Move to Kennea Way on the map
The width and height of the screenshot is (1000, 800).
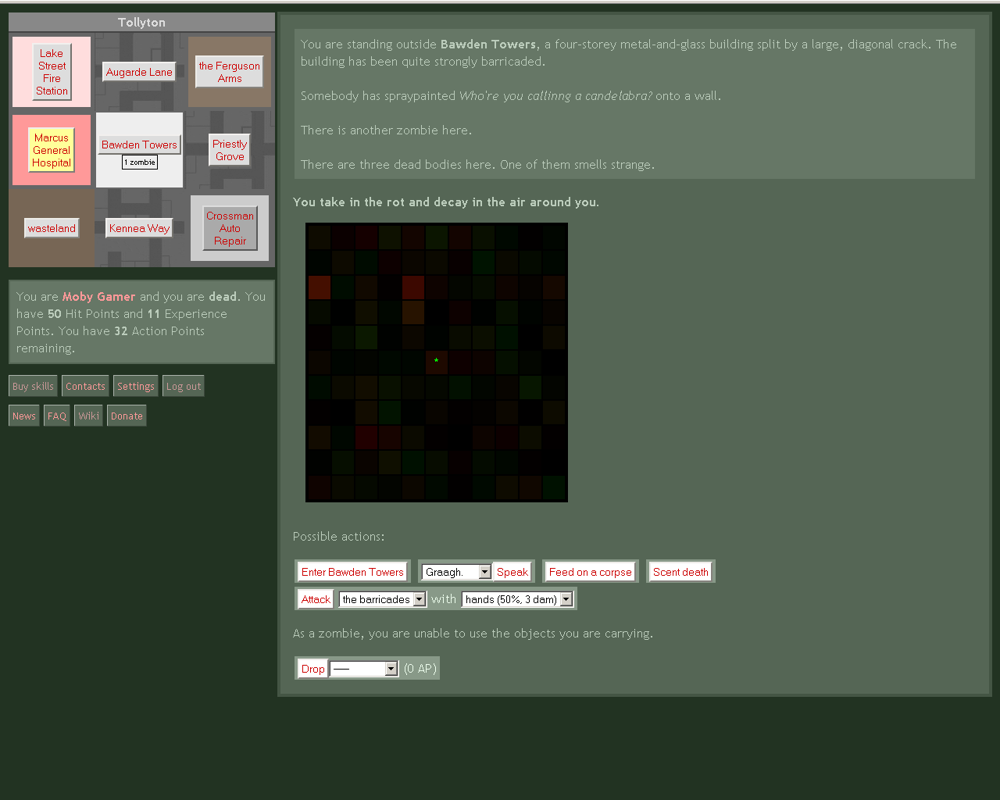(x=139, y=228)
